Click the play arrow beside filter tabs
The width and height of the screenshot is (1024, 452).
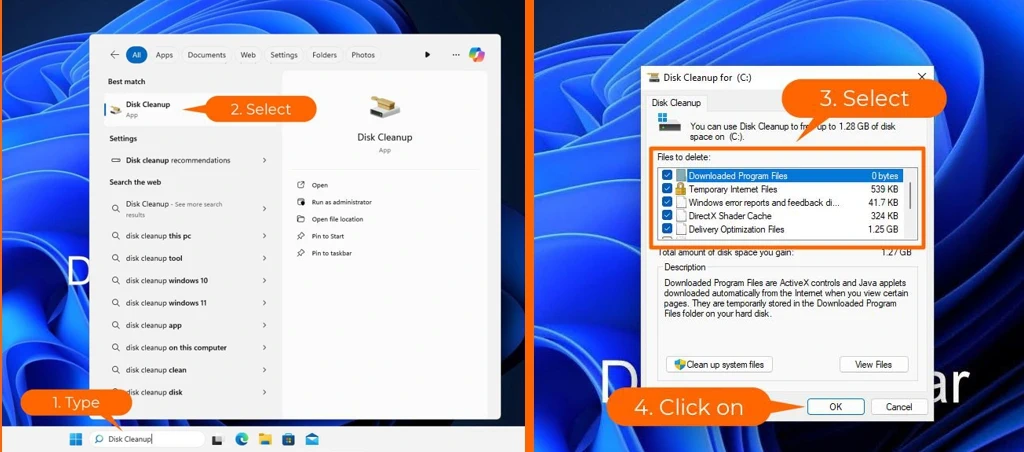tap(428, 55)
